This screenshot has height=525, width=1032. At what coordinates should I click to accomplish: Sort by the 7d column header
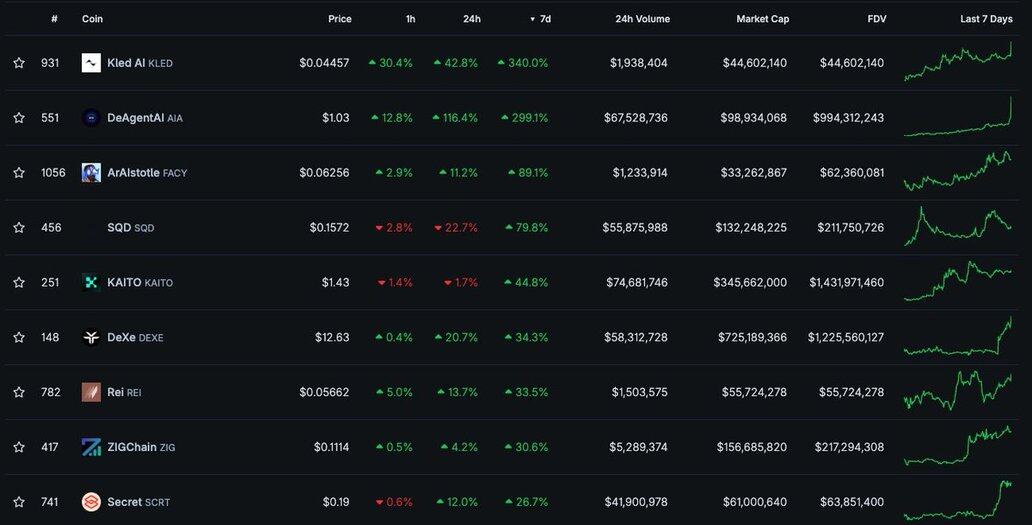tap(543, 19)
